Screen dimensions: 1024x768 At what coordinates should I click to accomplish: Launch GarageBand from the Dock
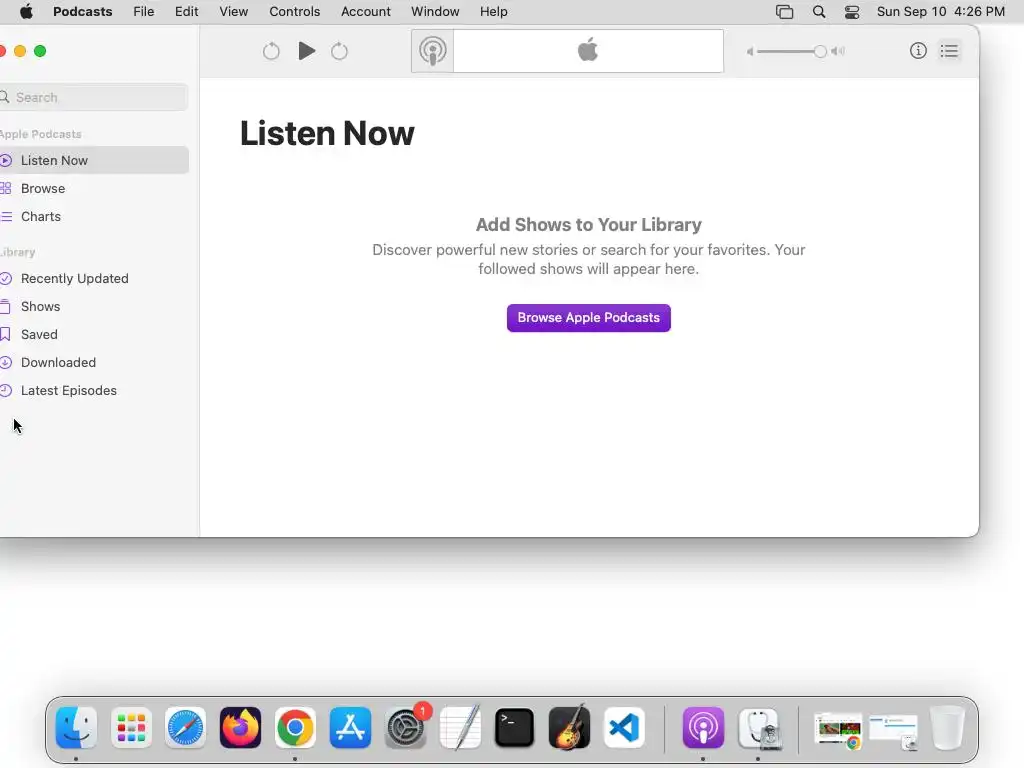569,728
